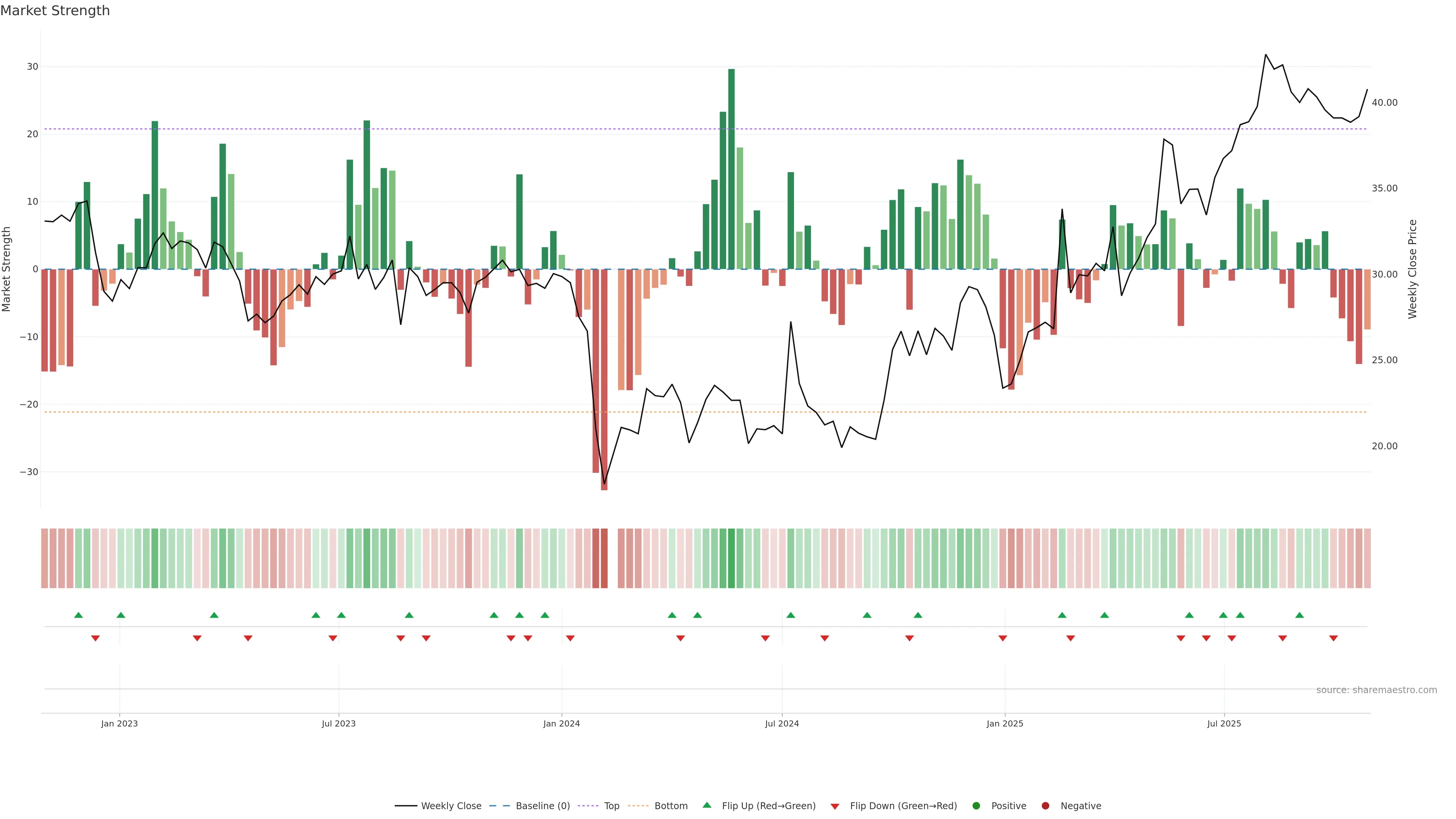This screenshot has height=819, width=1456.
Task: Click Positive green circle legend icon
Action: coord(976,806)
